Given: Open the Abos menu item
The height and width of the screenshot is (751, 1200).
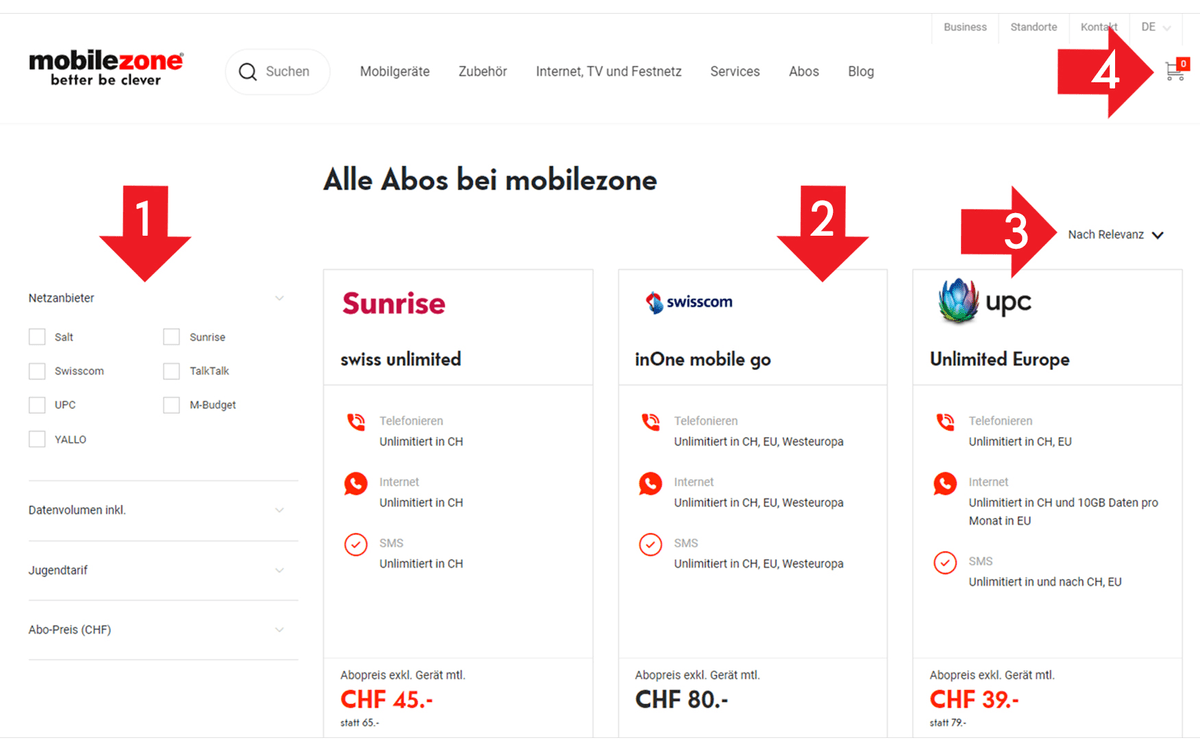Looking at the screenshot, I should 804,71.
